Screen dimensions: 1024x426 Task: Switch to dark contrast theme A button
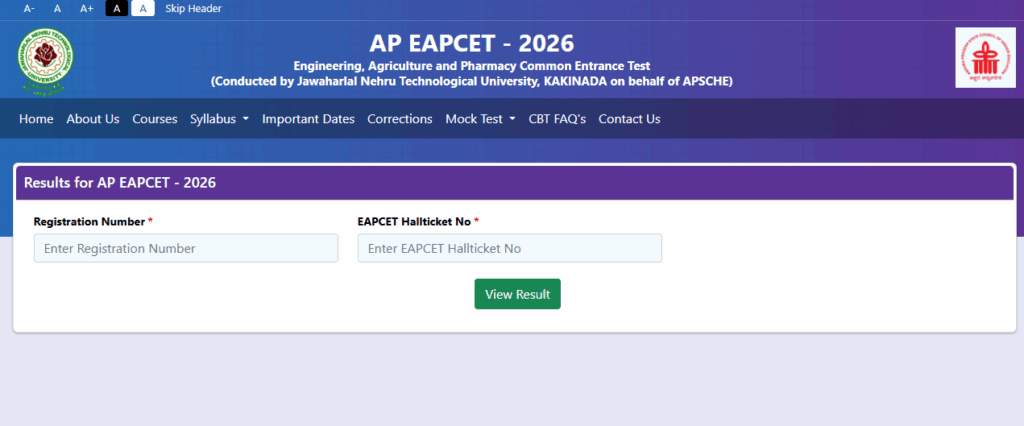click(117, 8)
